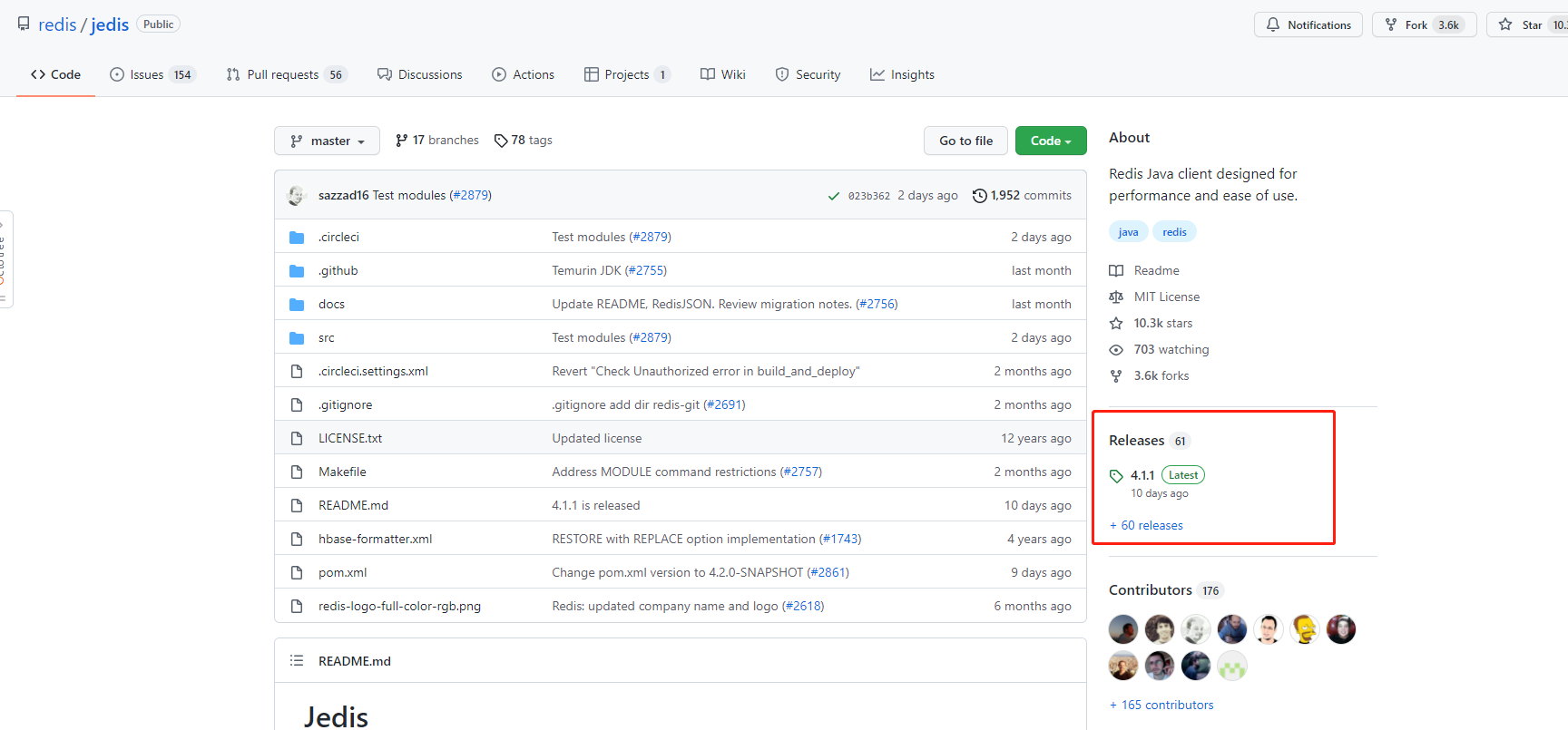Open the Temurin JDK commit message
This screenshot has width=1568, height=730.
pyautogui.click(x=586, y=270)
